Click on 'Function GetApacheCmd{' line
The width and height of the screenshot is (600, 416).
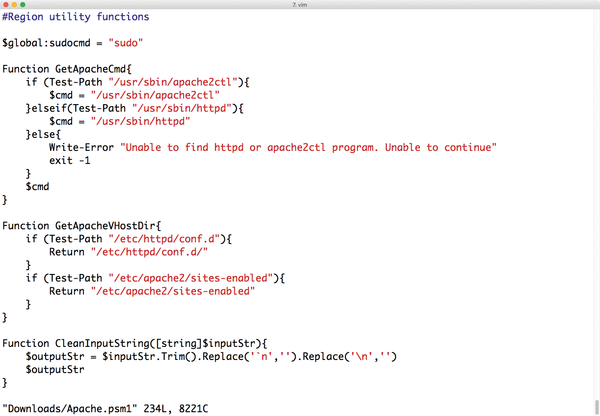click(67, 69)
